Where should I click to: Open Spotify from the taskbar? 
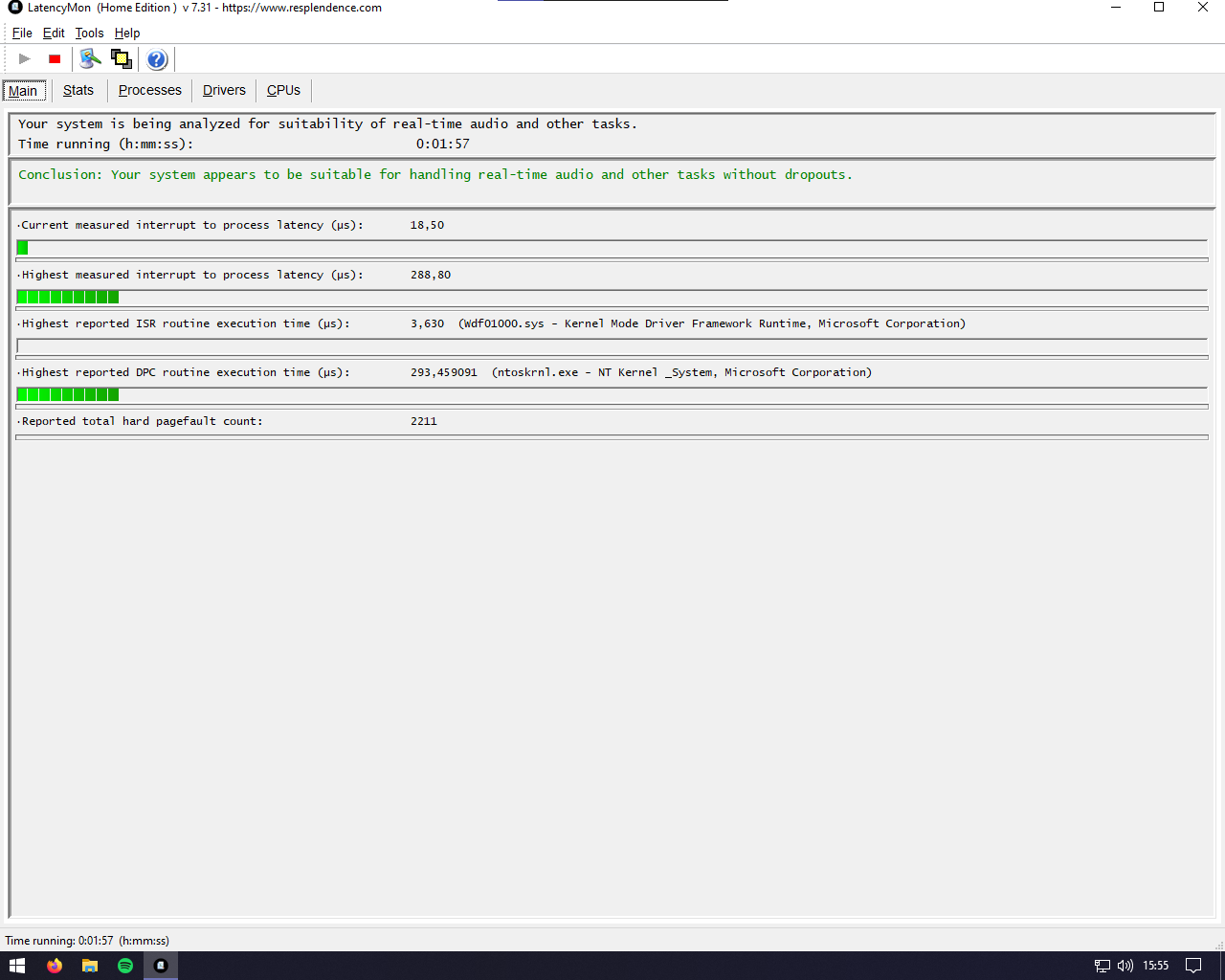click(x=125, y=966)
